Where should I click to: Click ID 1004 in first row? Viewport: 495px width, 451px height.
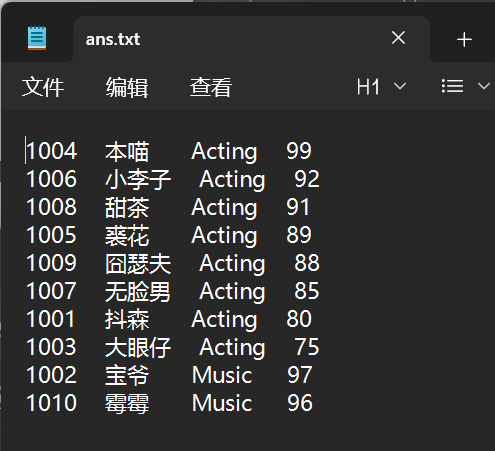pyautogui.click(x=52, y=151)
